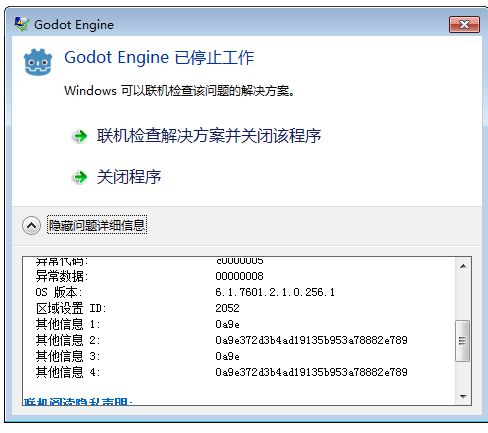The image size is (488, 433).
Task: Click the 其他信息 2 hash value
Action: pyautogui.click(x=311, y=340)
